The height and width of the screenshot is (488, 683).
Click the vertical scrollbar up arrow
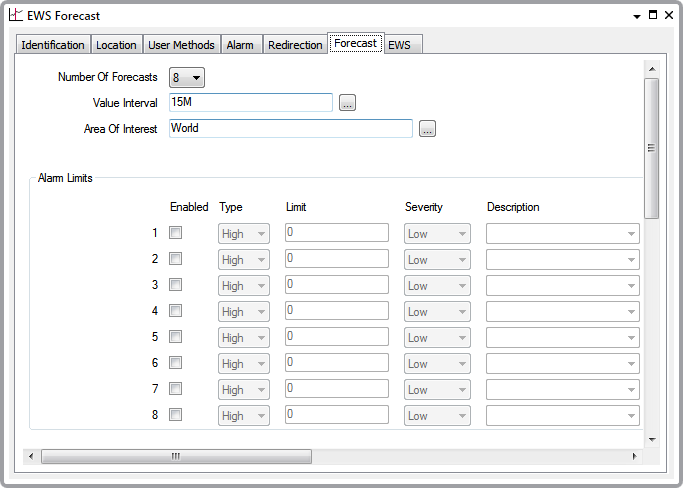(651, 69)
